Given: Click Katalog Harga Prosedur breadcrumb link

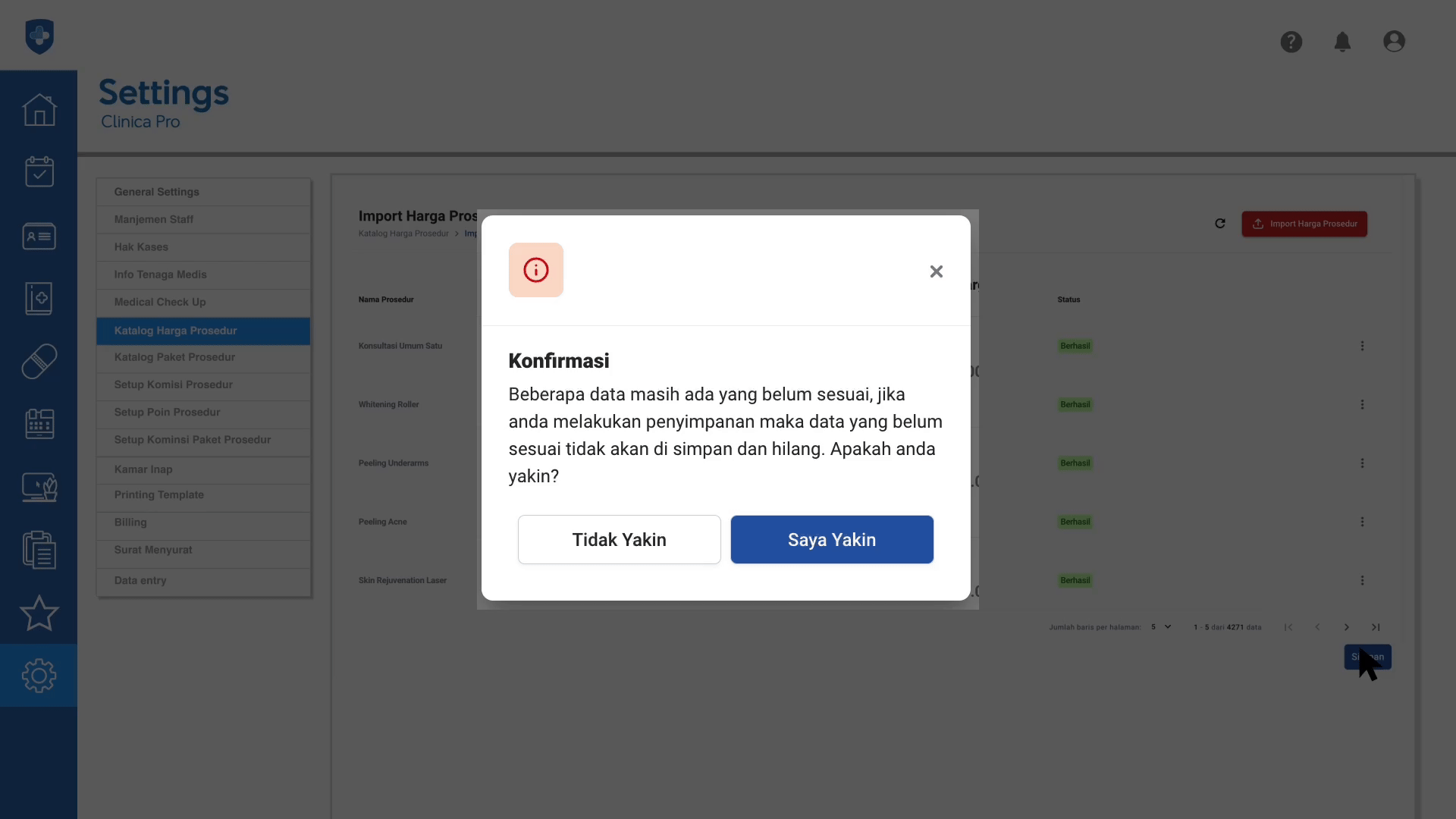Looking at the screenshot, I should (x=403, y=234).
